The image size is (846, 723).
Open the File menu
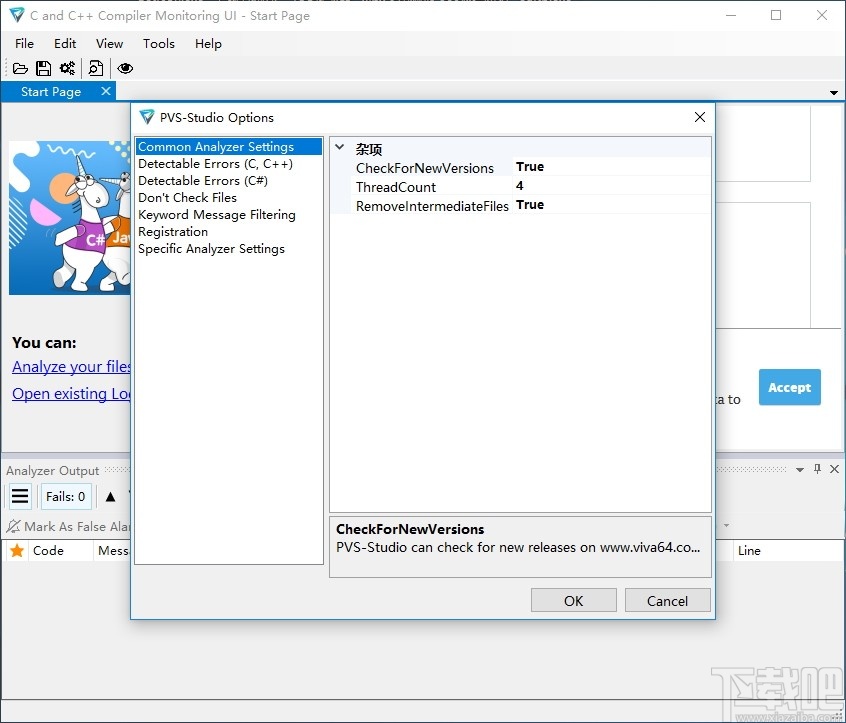pos(24,44)
